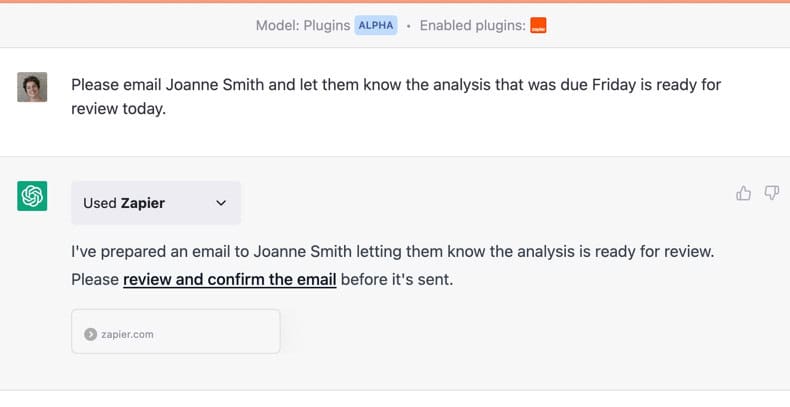Open the zapier.com link preview card
This screenshot has height=407, width=790.
pyautogui.click(x=176, y=331)
